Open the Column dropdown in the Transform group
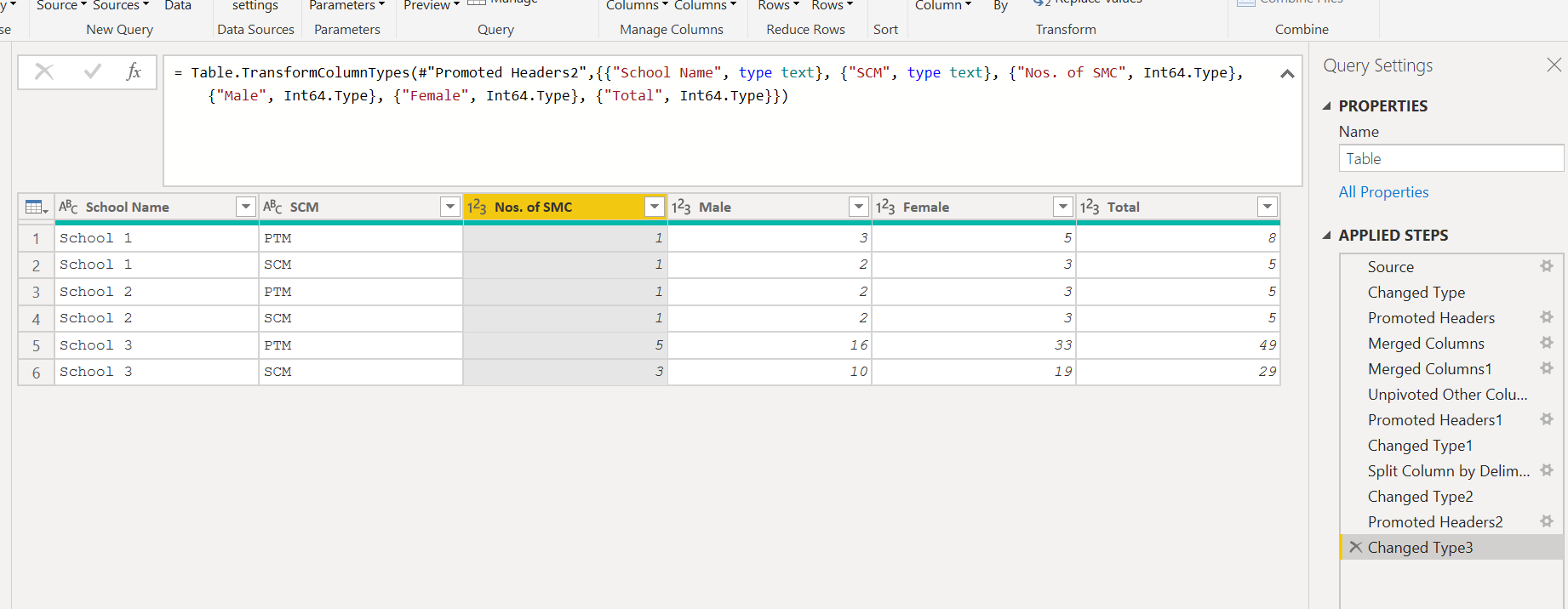The width and height of the screenshot is (1568, 609). pos(943,5)
